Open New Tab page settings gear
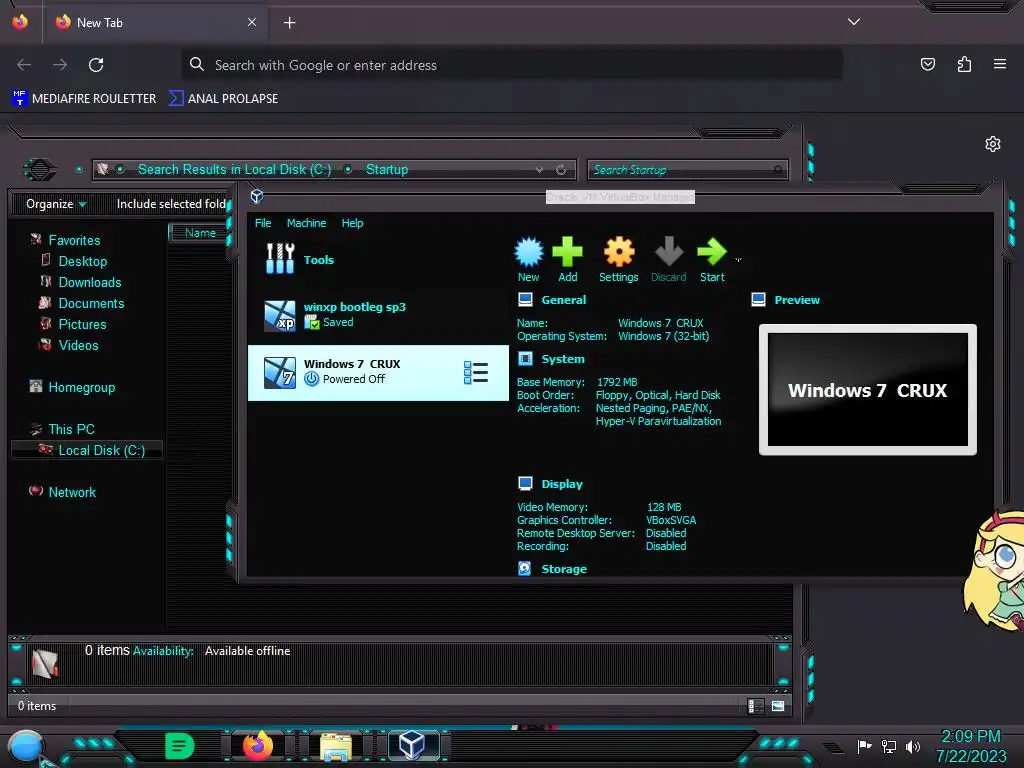This screenshot has height=768, width=1024. (x=993, y=144)
